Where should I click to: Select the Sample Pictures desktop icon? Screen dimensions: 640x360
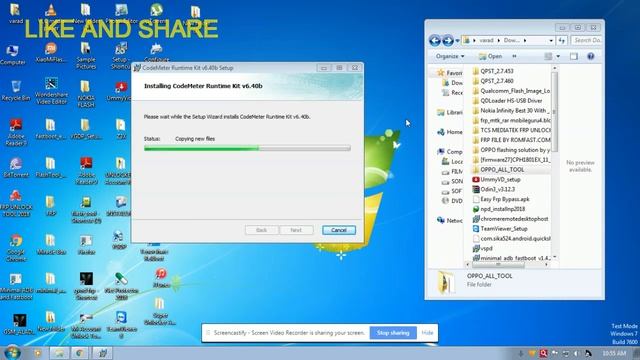point(86,56)
